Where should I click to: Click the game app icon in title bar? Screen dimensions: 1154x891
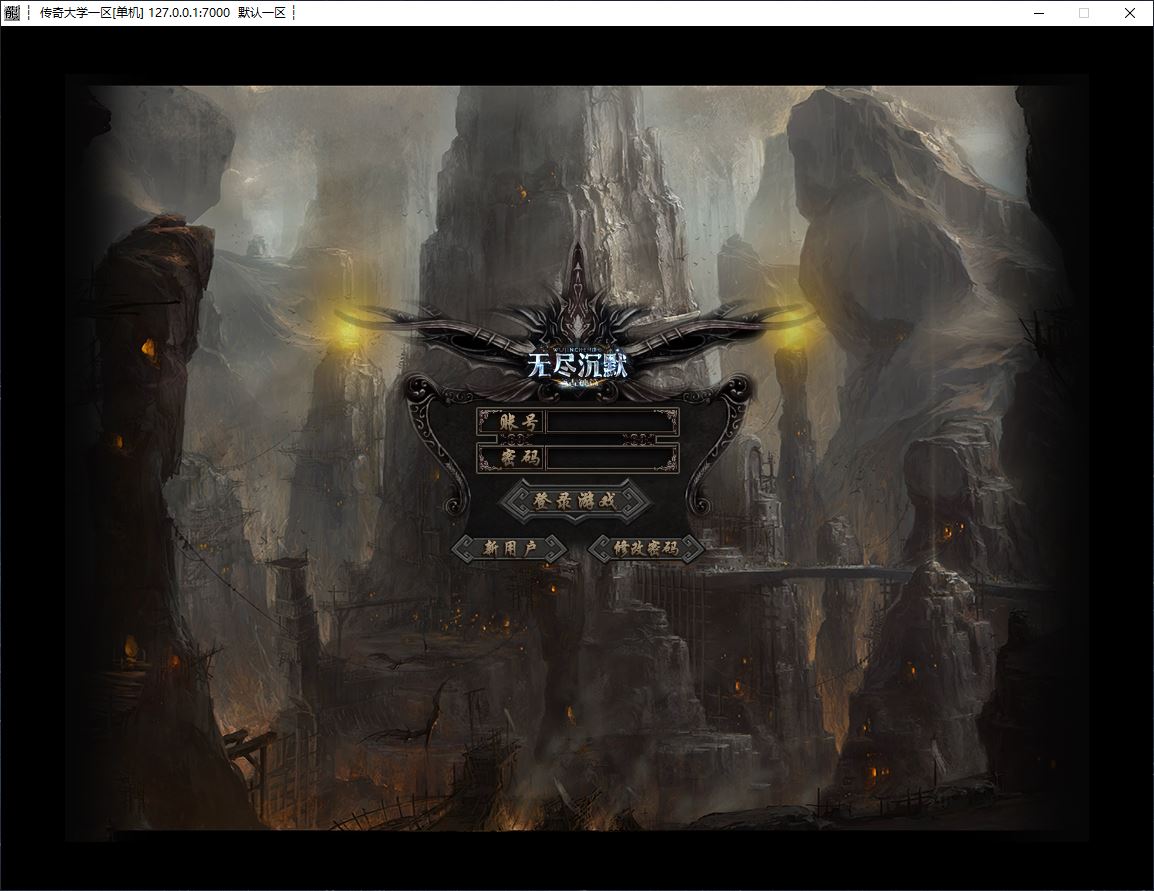(x=11, y=13)
